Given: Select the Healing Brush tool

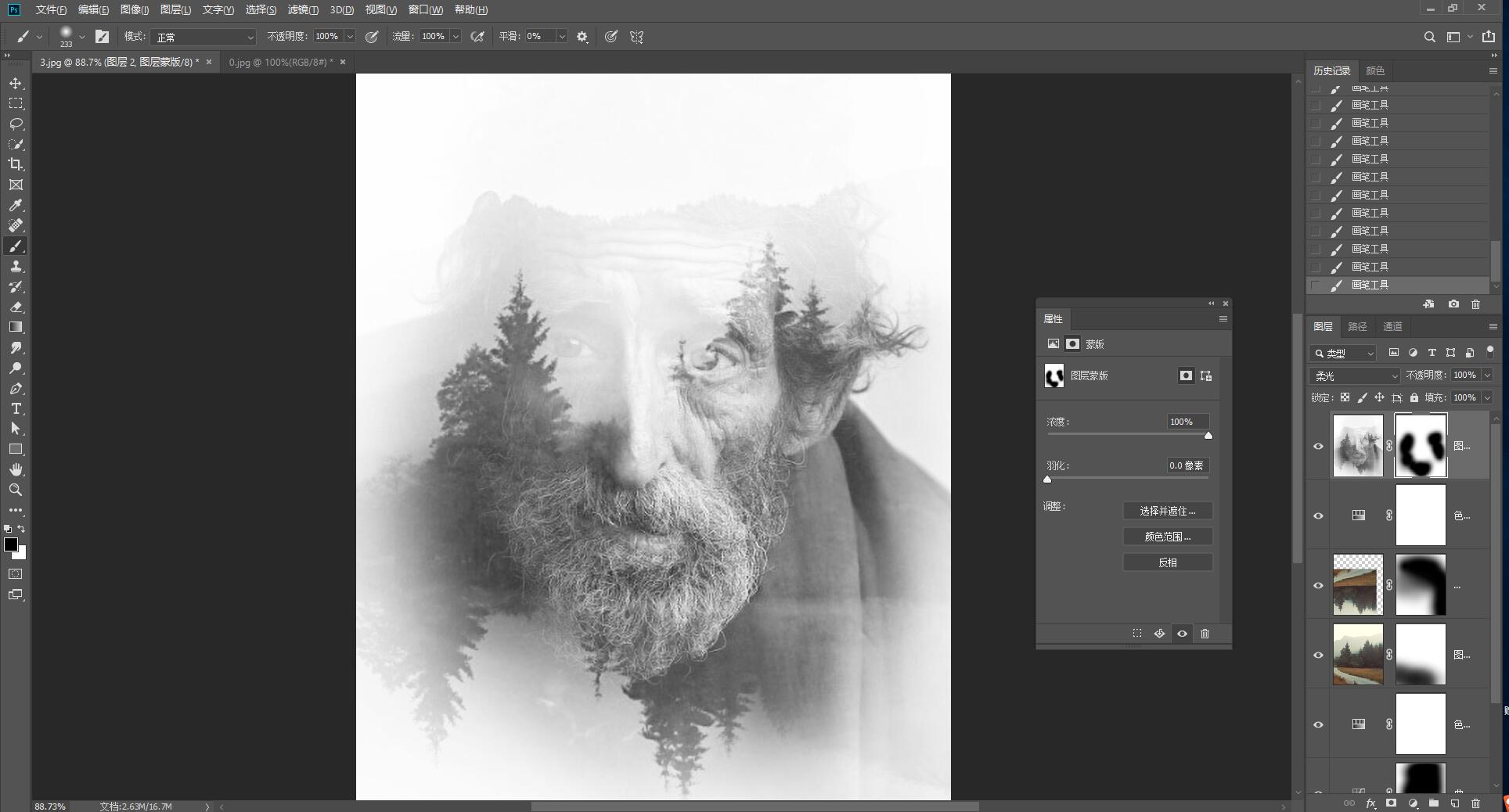Looking at the screenshot, I should click(16, 225).
